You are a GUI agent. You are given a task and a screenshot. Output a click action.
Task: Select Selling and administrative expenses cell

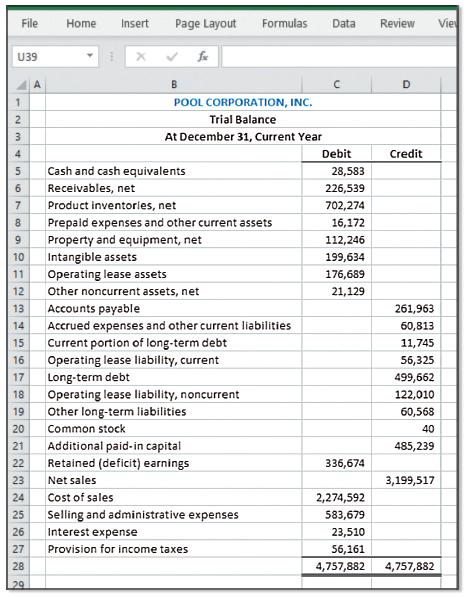pos(174,515)
